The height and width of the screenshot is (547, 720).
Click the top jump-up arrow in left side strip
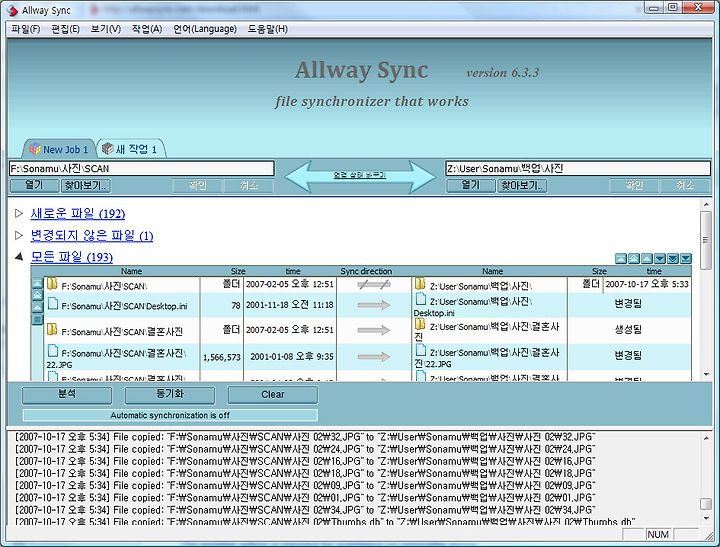(37, 284)
